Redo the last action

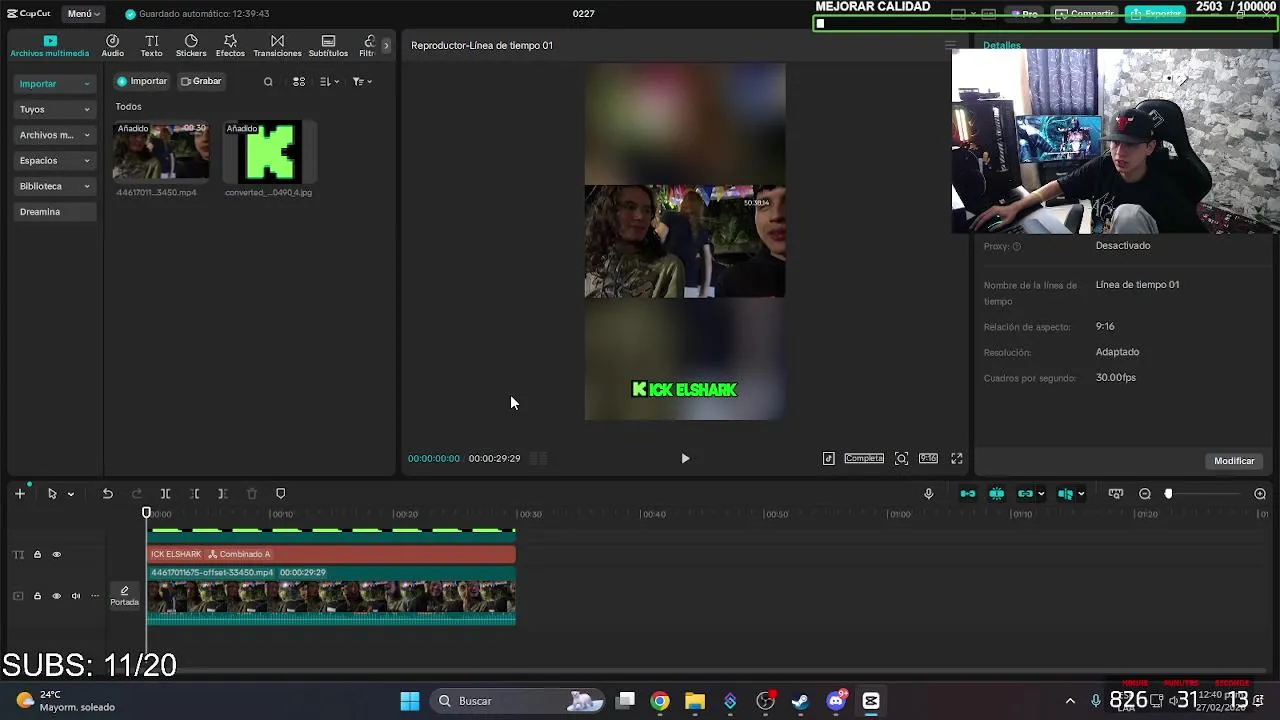(137, 494)
